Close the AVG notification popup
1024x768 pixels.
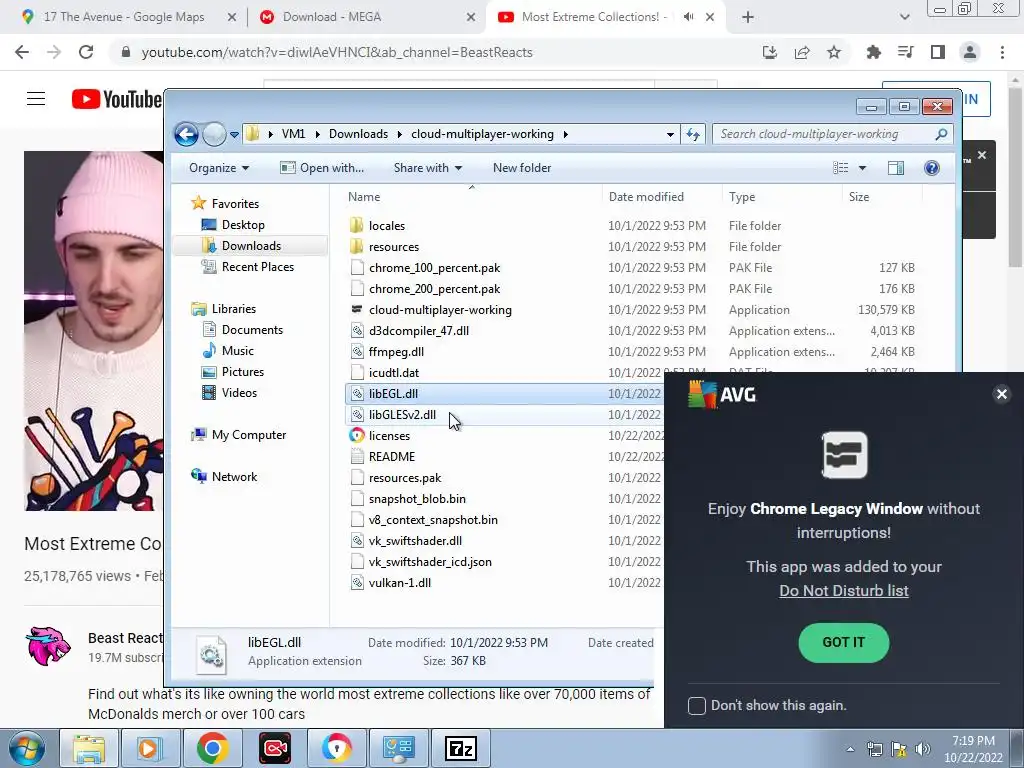[x=1001, y=394]
